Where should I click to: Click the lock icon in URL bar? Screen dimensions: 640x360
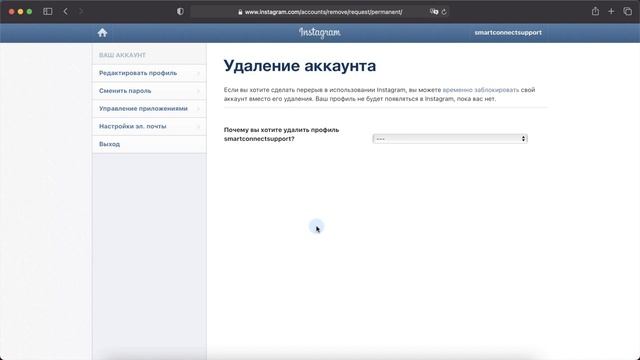tap(240, 12)
